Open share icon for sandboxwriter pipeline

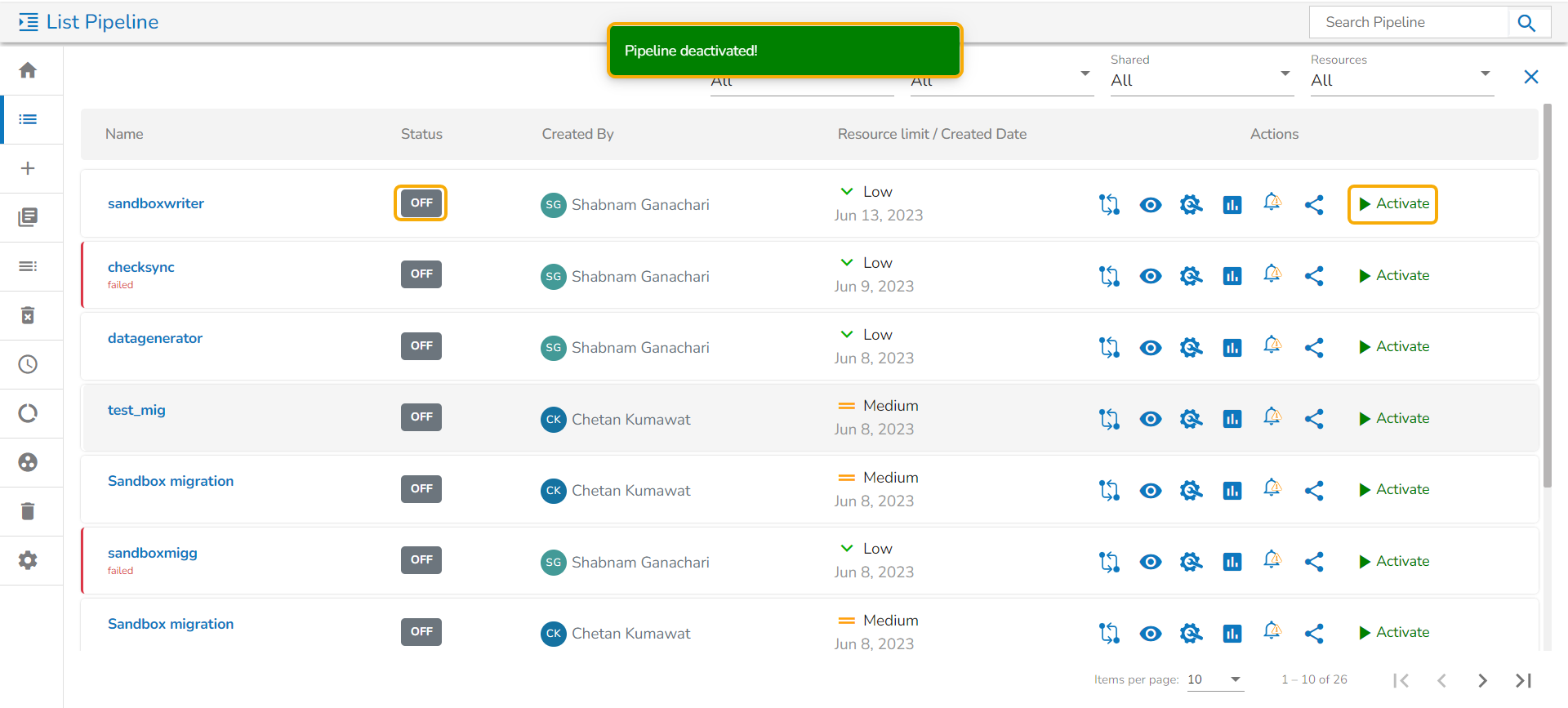[x=1313, y=205]
